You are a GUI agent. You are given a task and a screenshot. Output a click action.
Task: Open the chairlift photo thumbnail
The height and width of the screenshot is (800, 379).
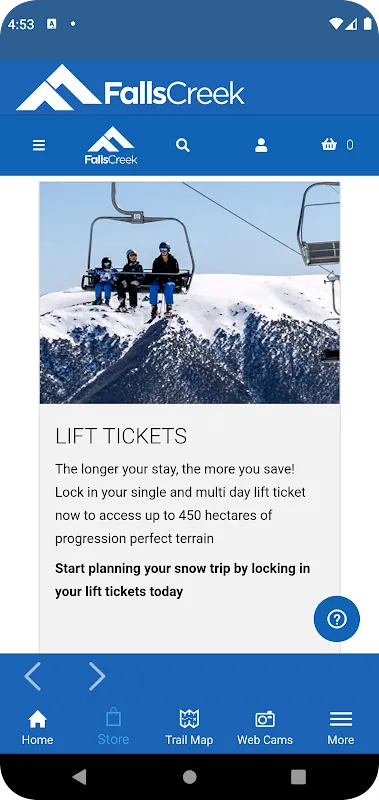tap(190, 293)
